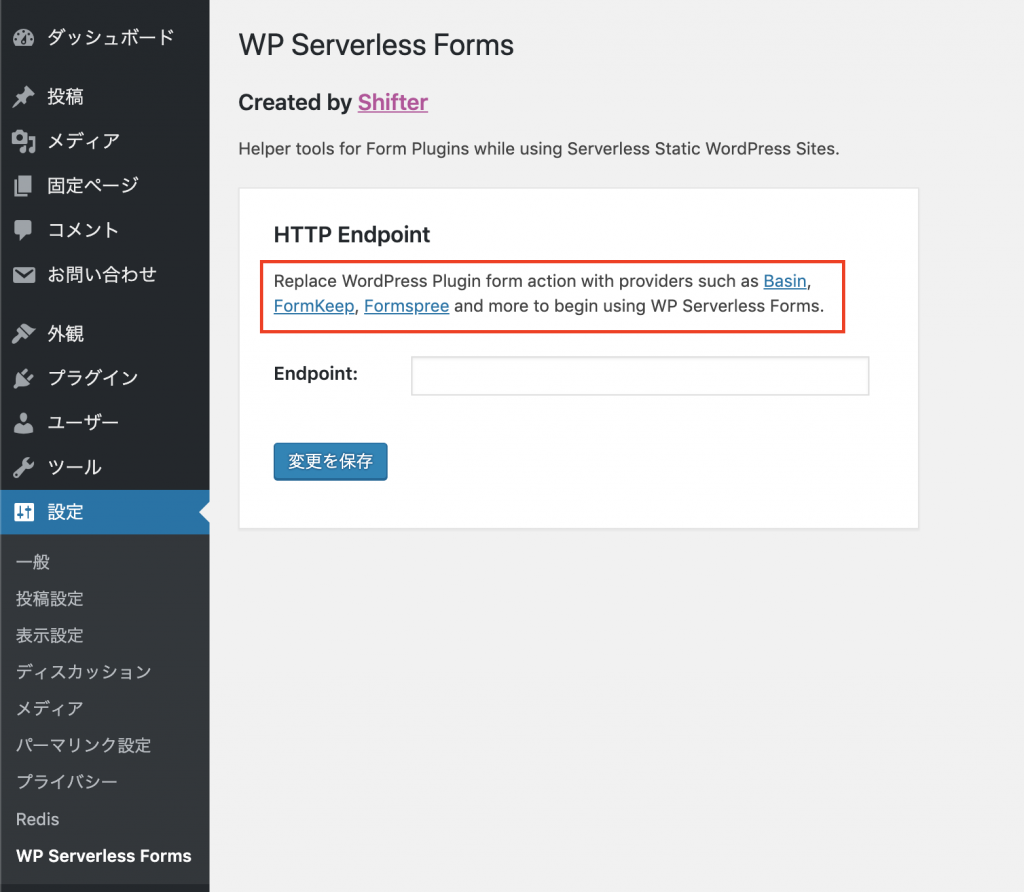The width and height of the screenshot is (1024, 892).
Task: Open the 投稿 menu
Action: coord(65,97)
